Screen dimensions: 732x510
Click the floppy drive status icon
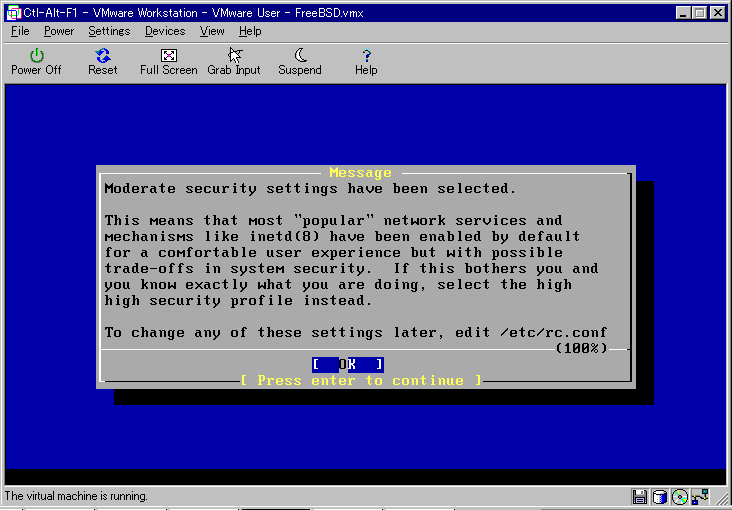[x=639, y=496]
